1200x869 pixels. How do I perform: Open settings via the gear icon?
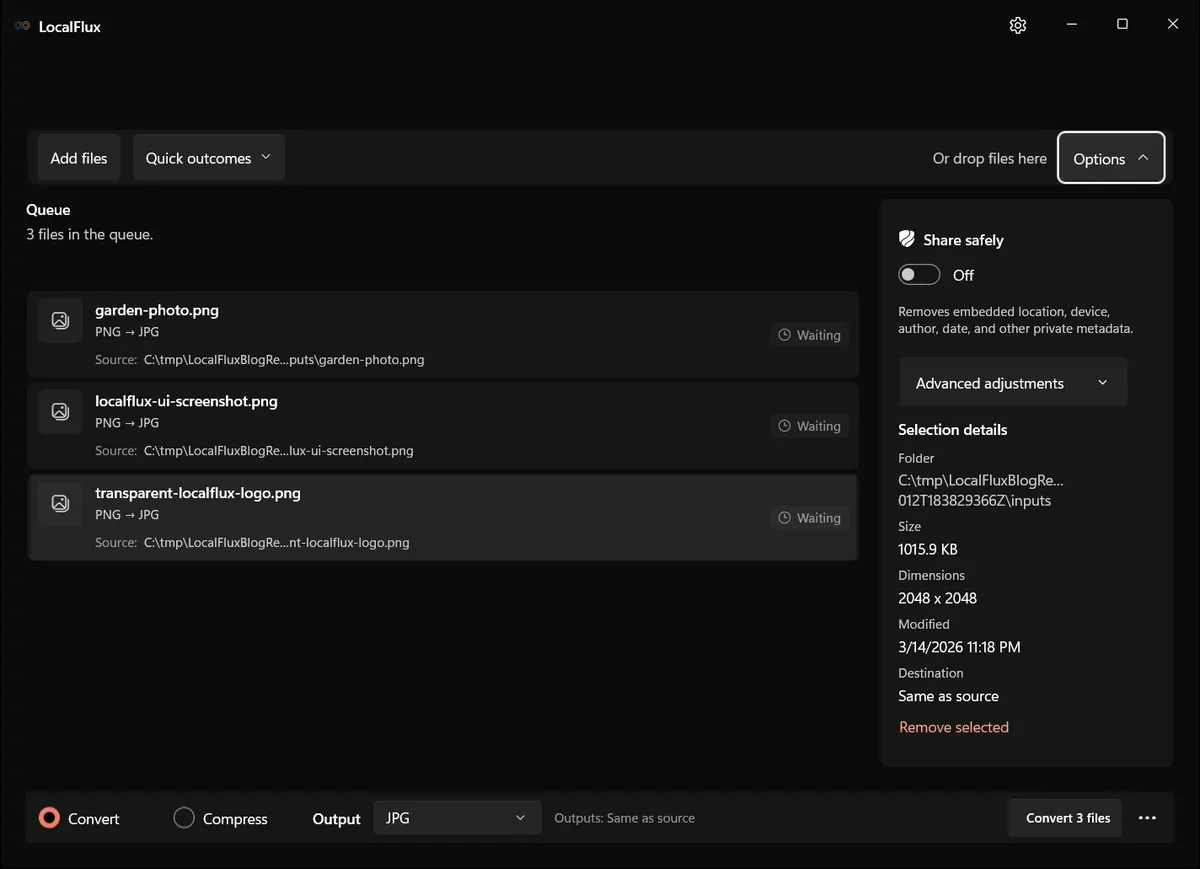1018,25
